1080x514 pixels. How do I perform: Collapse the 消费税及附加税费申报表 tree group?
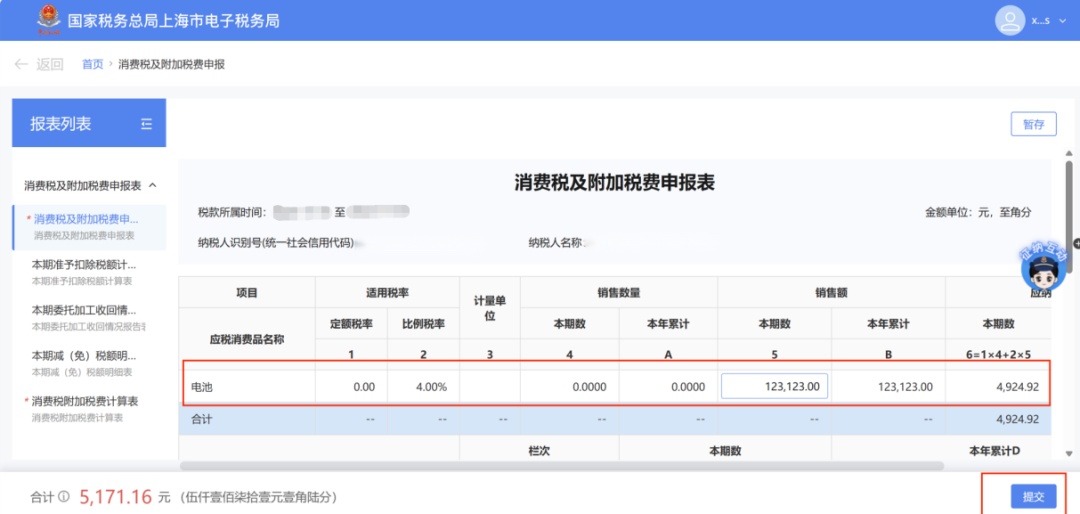click(153, 185)
